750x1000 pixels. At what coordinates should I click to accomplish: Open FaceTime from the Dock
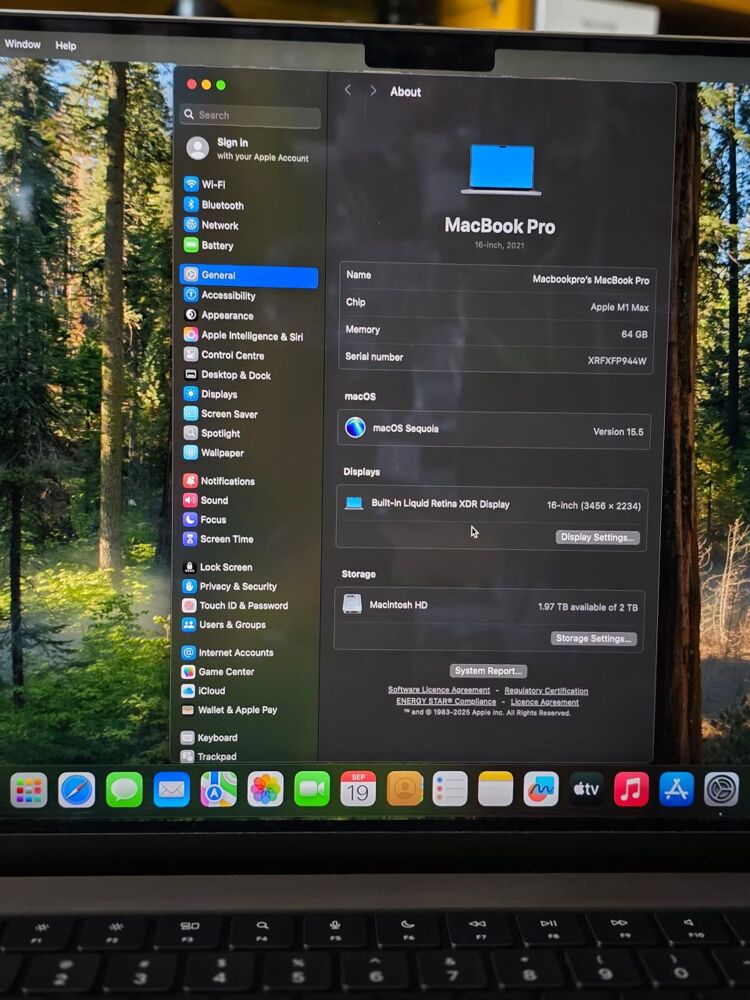point(312,789)
